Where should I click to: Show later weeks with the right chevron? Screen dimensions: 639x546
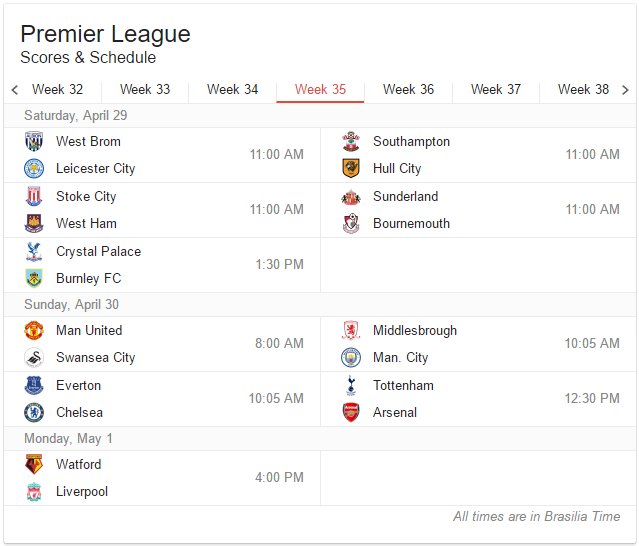point(625,90)
